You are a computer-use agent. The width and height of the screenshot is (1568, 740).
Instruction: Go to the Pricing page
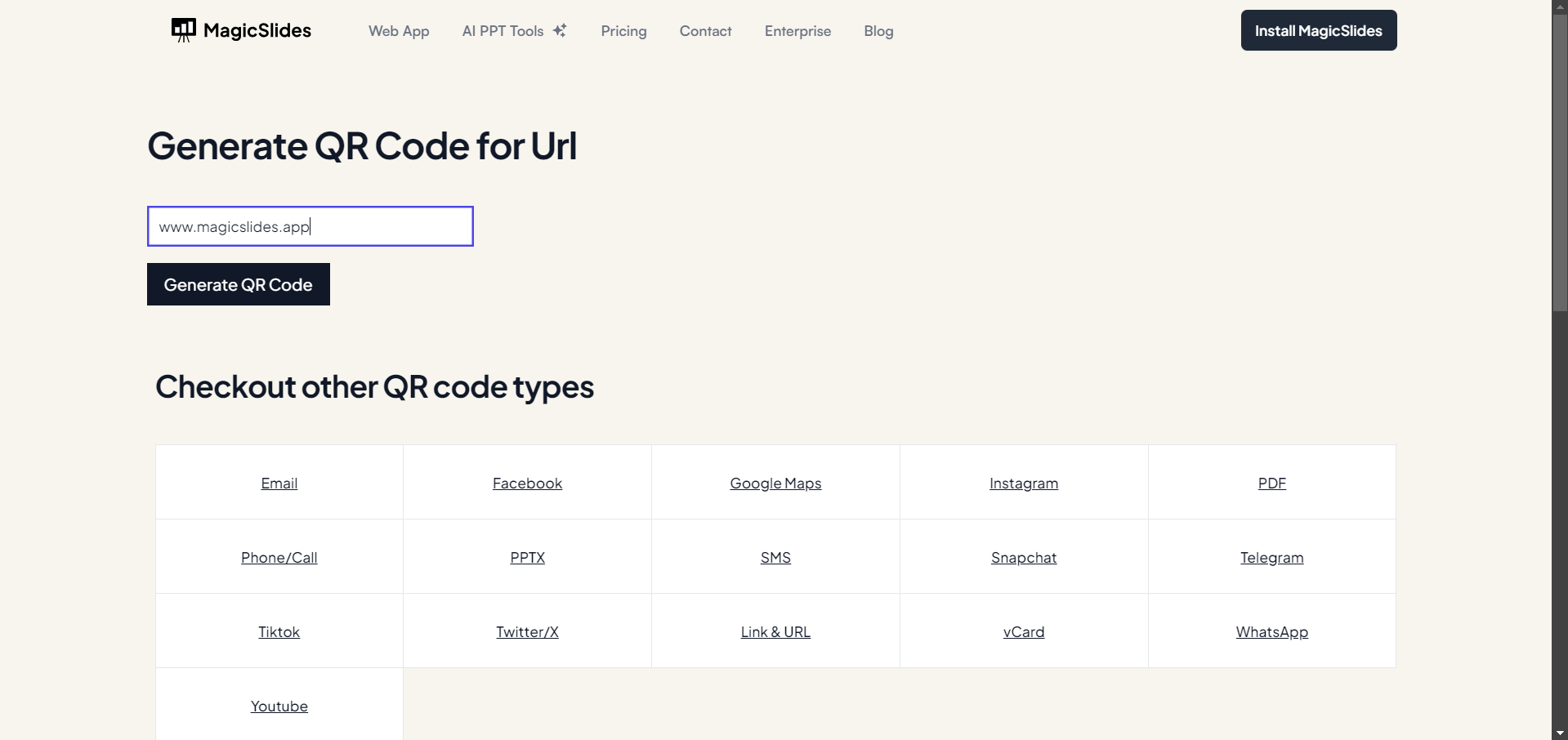tap(623, 31)
